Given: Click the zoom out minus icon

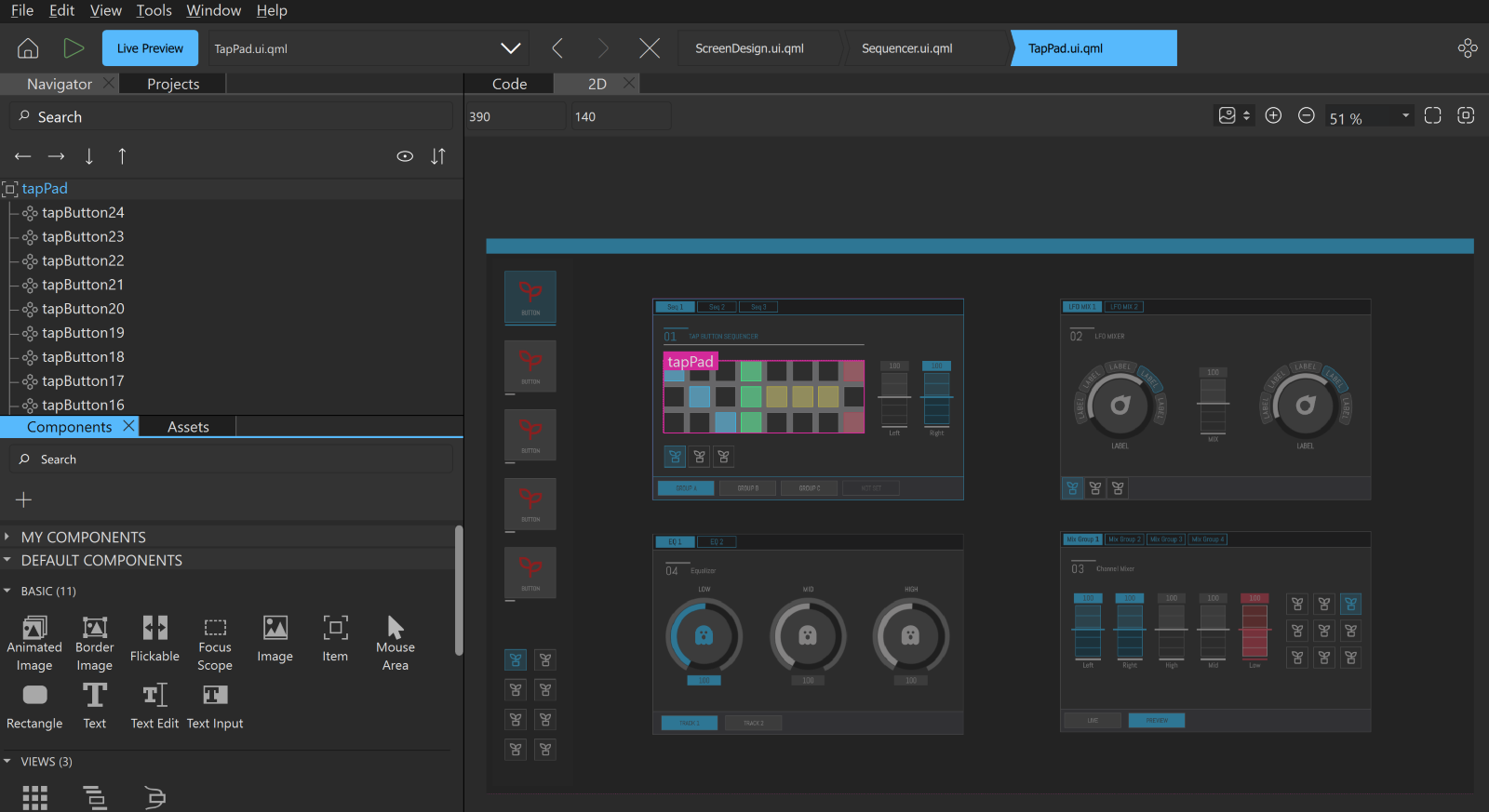Looking at the screenshot, I should 1306,115.
